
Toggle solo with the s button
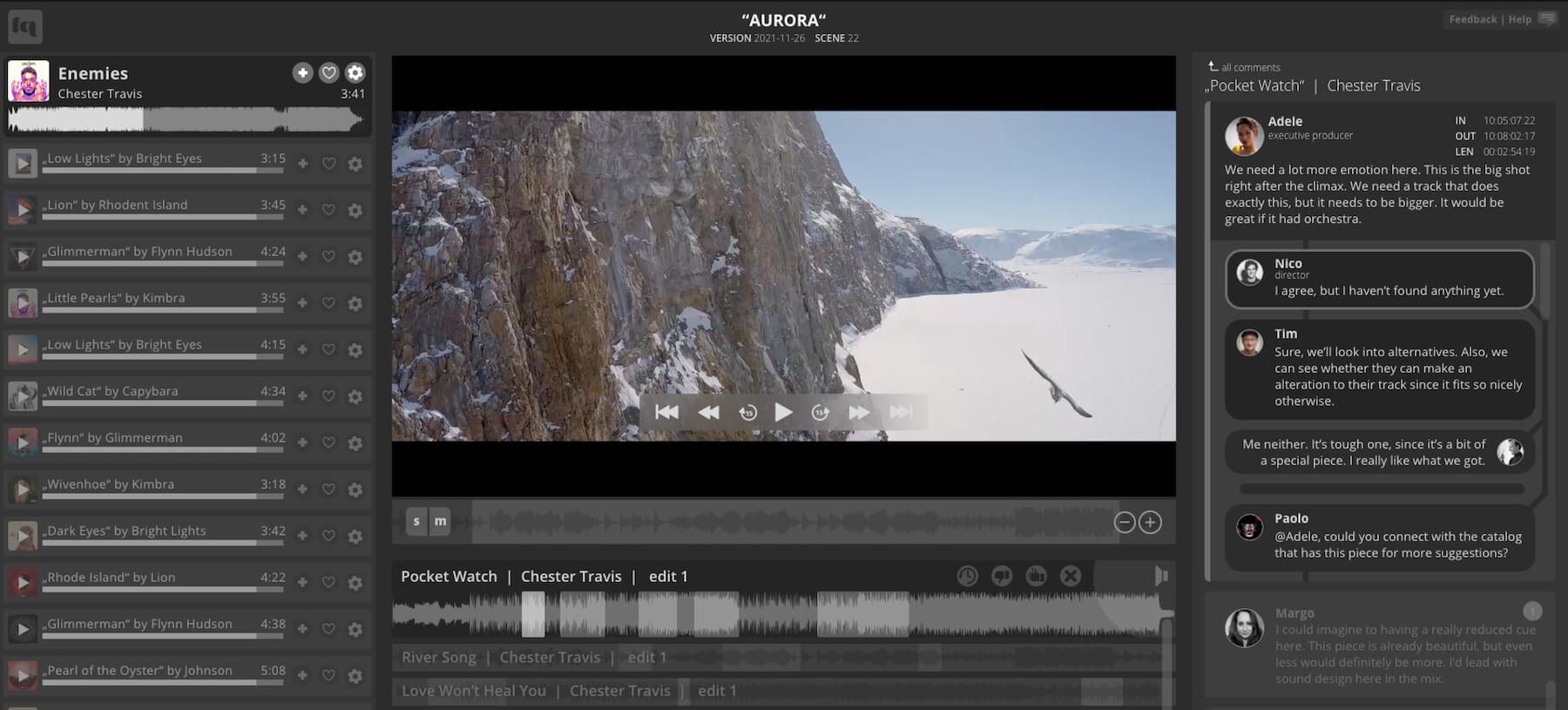click(x=416, y=522)
